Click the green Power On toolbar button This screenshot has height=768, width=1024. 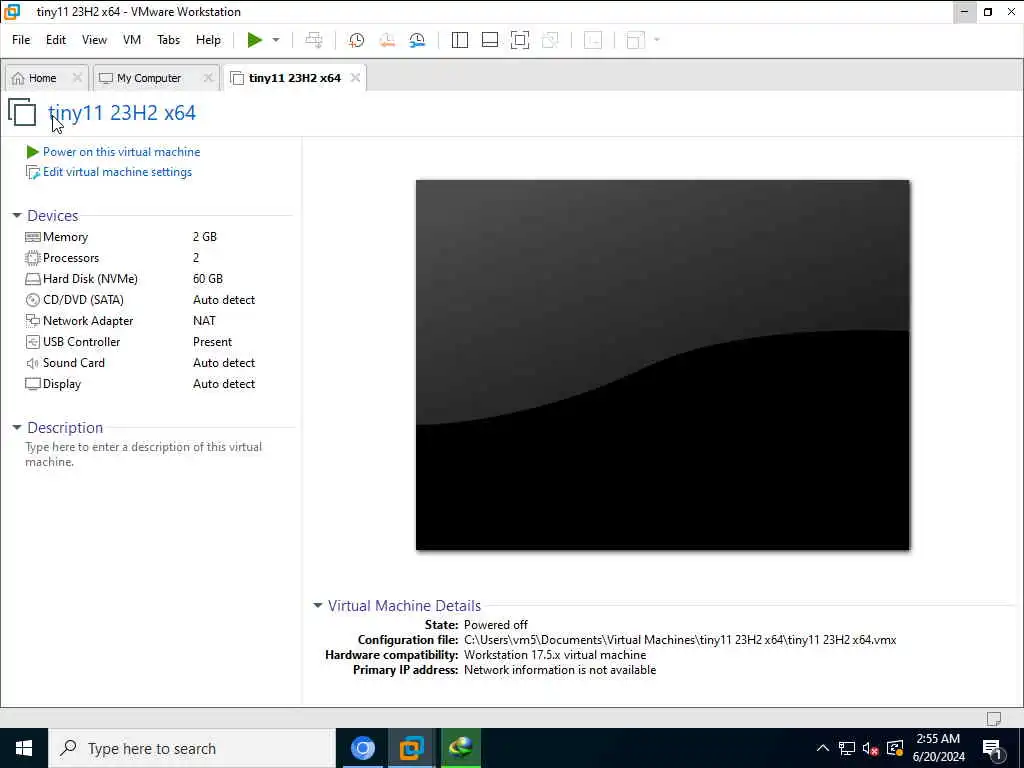(x=255, y=40)
